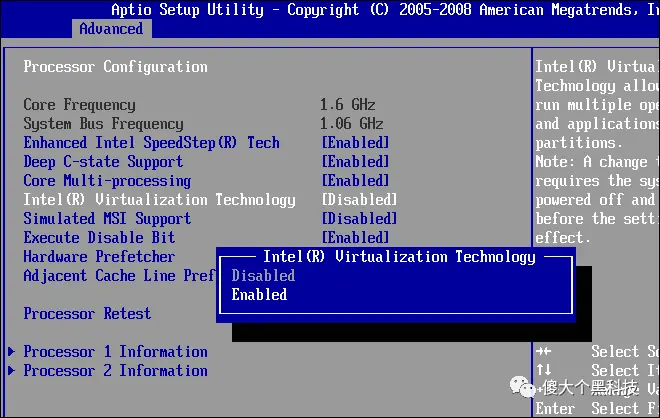Expand the Processor 2 Information submenu arrow

tap(12, 370)
